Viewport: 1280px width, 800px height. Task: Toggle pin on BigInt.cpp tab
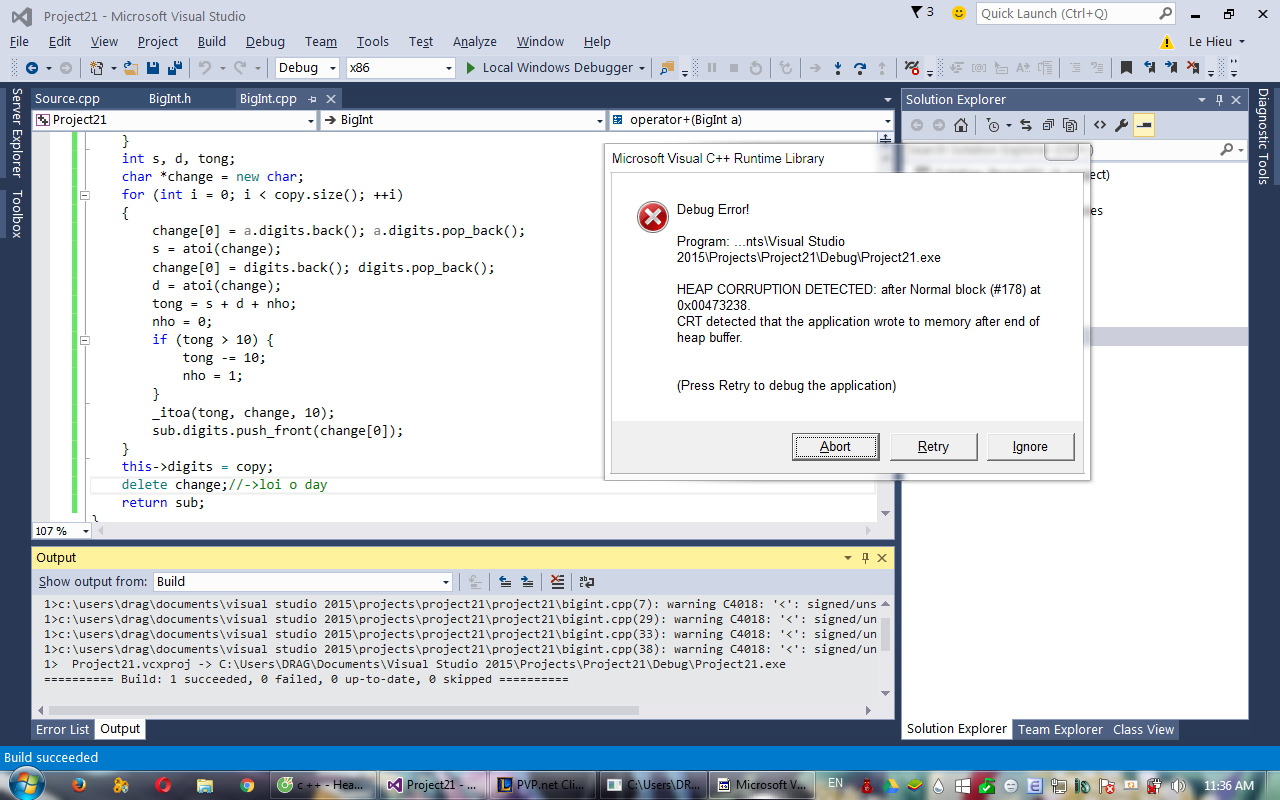pos(312,99)
